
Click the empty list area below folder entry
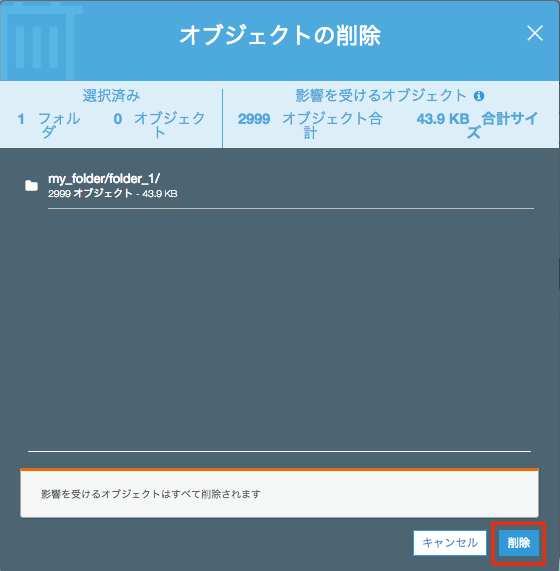(280, 328)
